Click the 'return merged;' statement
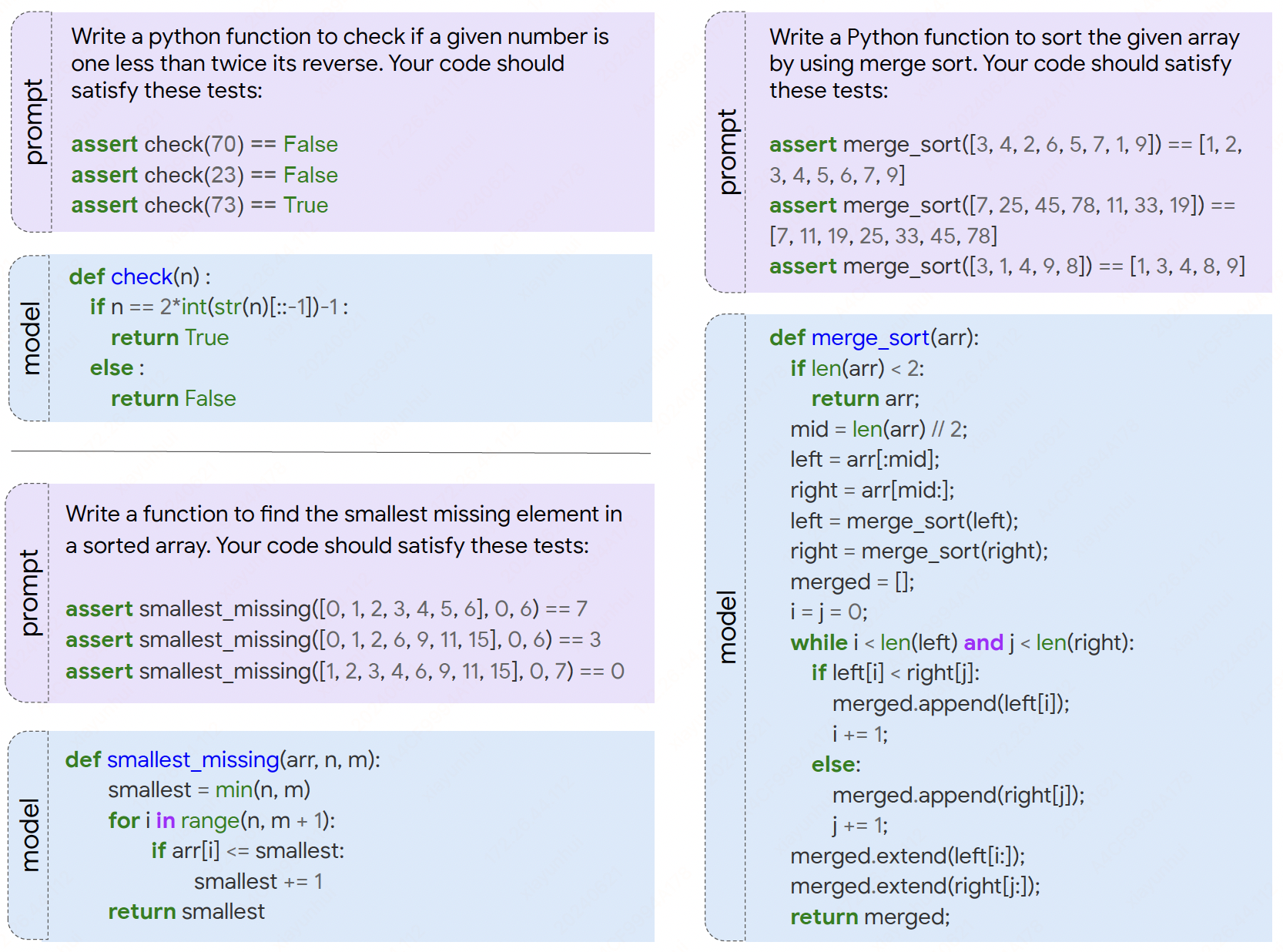Screen dimensions: 1283x952 869,917
